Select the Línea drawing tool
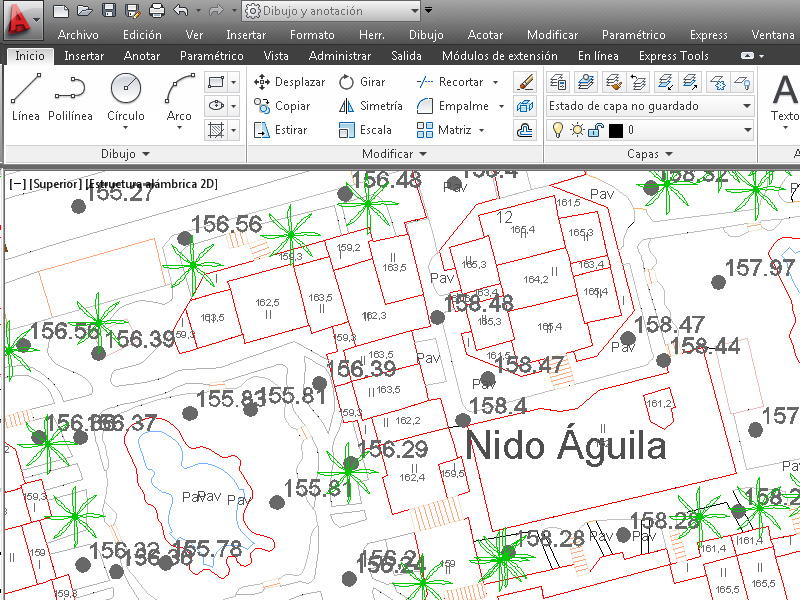Viewport: 800px width, 600px height. click(26, 97)
